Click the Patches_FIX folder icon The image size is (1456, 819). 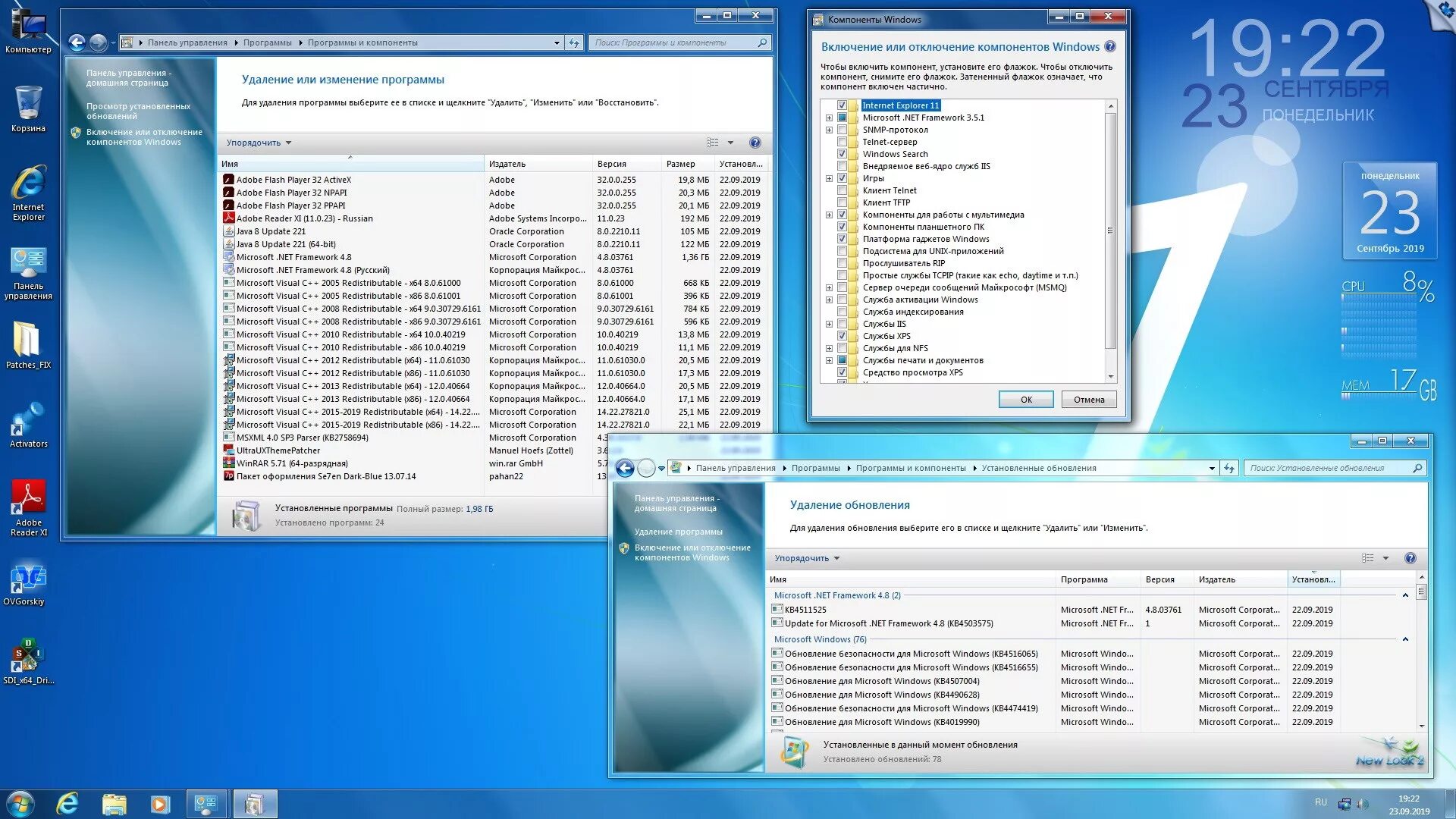click(x=29, y=341)
